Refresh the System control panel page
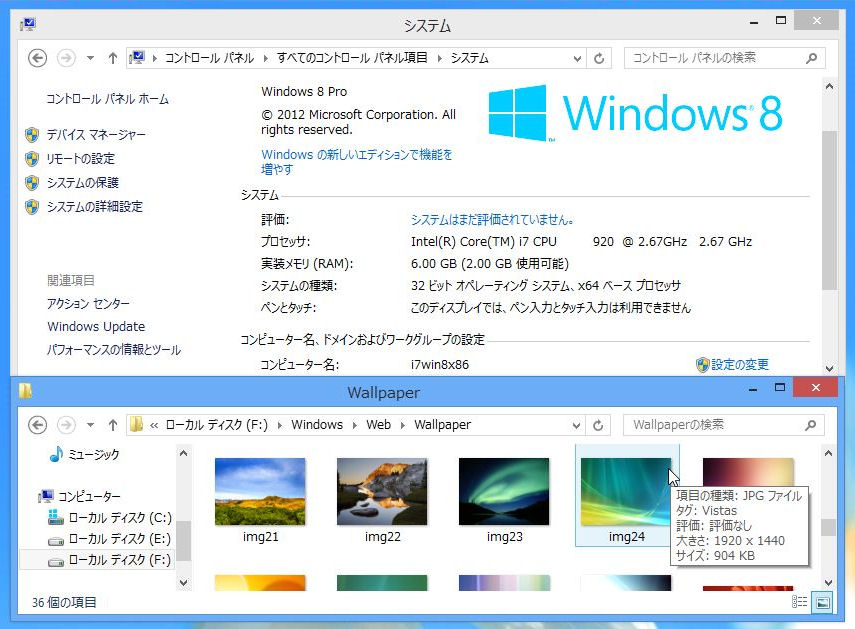 pyautogui.click(x=599, y=58)
